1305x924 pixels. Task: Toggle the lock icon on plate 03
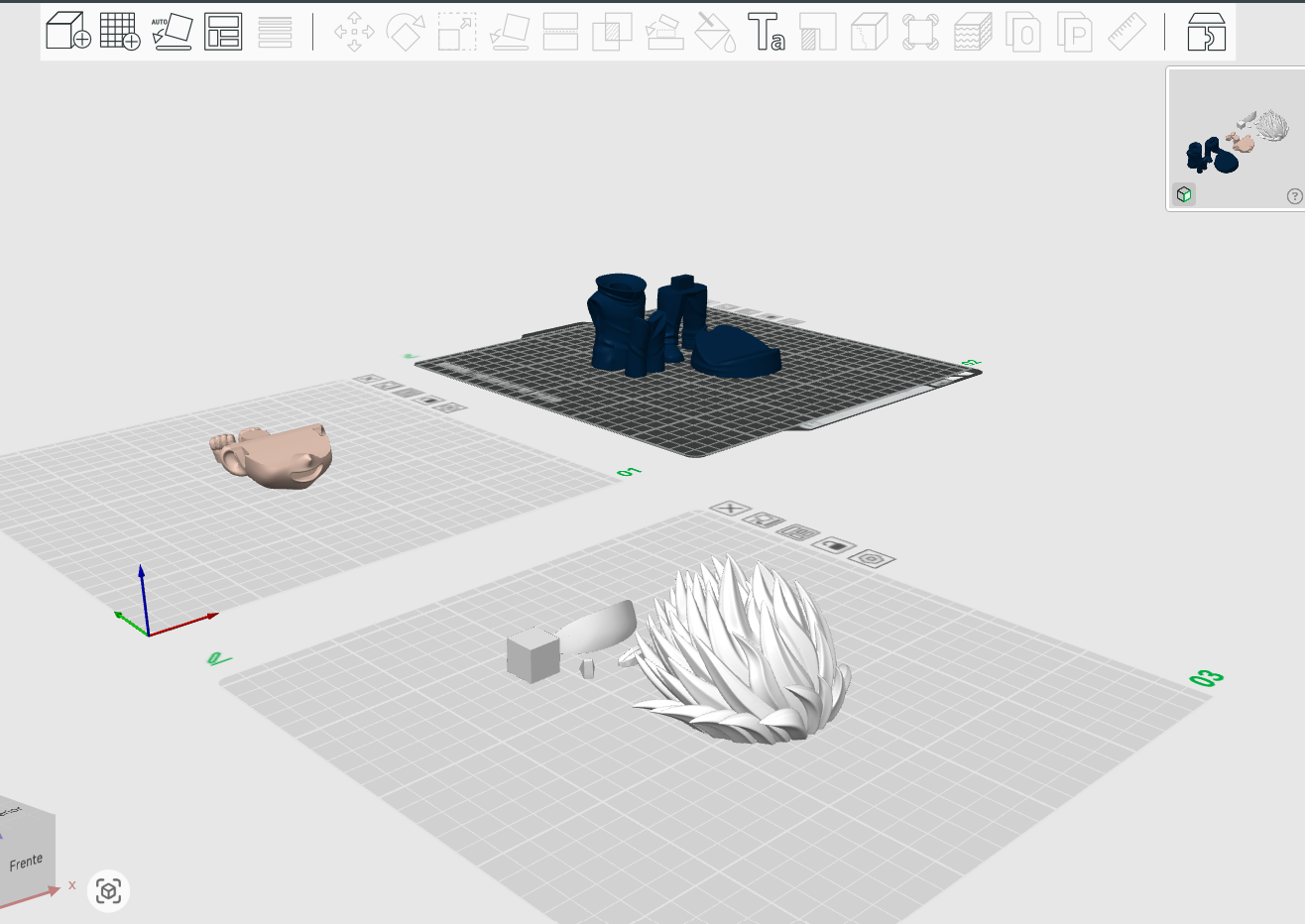point(835,545)
